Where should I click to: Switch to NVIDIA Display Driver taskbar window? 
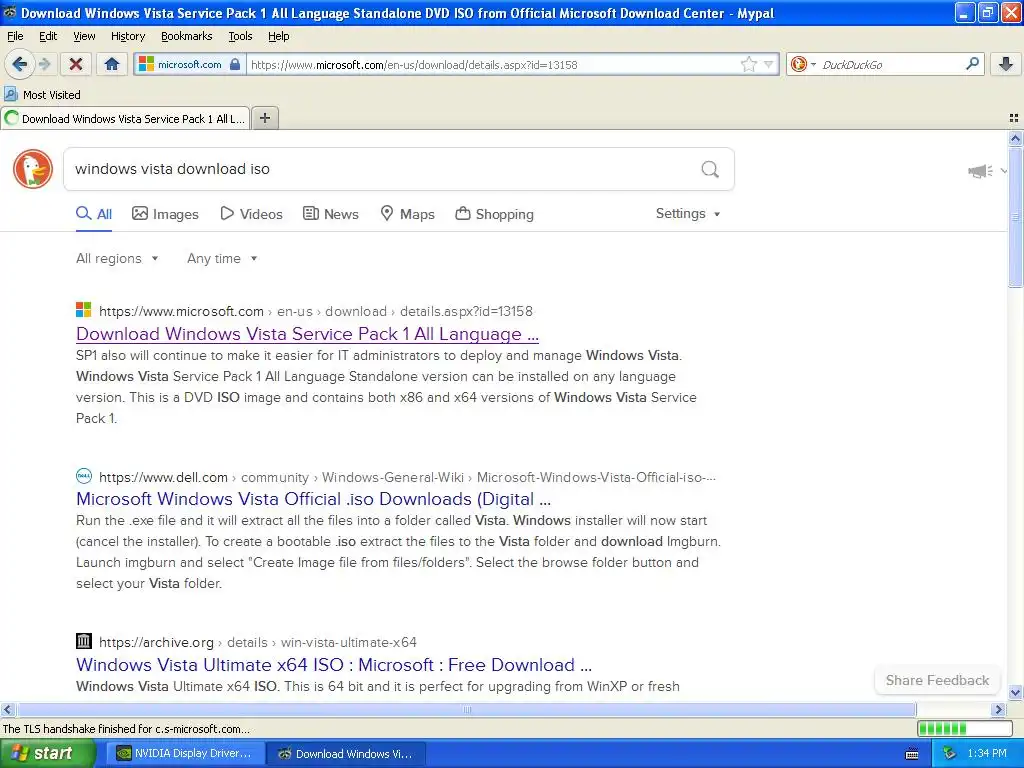pos(186,754)
